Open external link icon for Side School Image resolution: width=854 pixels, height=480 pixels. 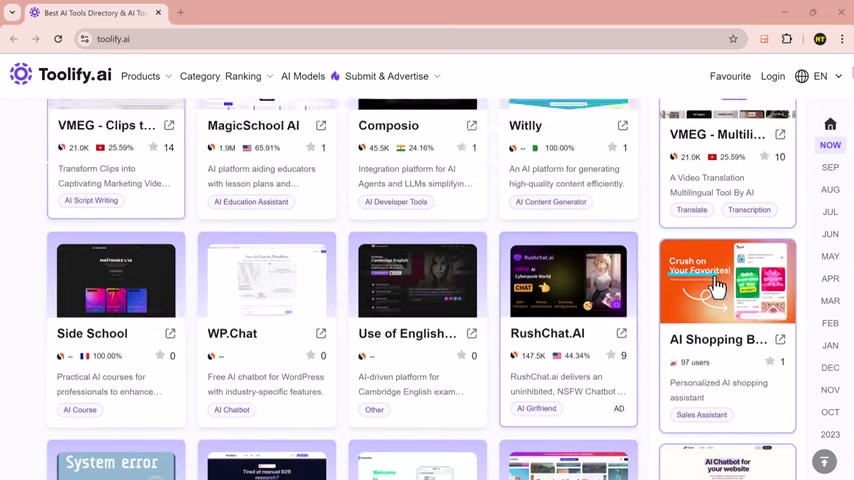(x=170, y=333)
